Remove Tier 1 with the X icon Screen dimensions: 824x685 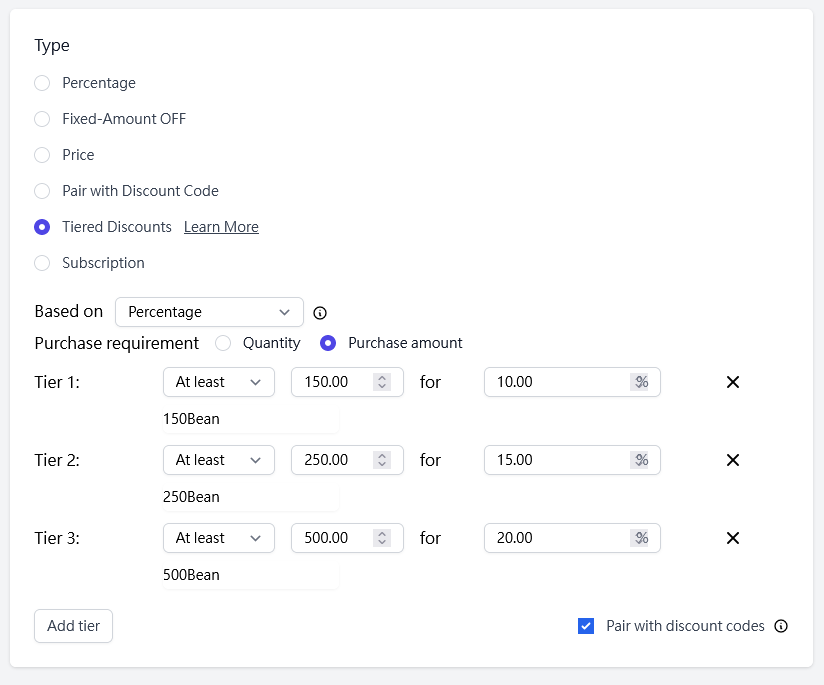(733, 382)
